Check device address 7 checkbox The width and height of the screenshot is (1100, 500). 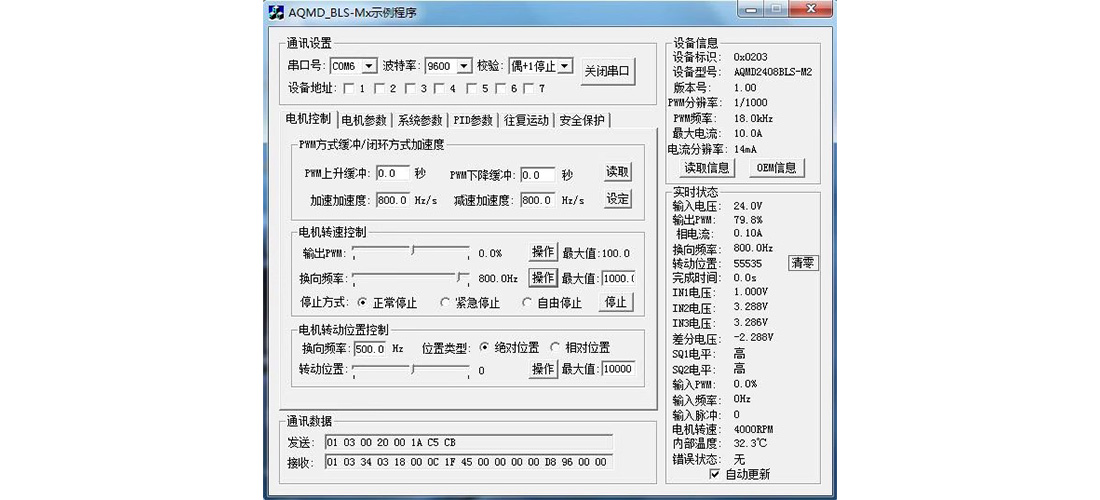pyautogui.click(x=528, y=88)
